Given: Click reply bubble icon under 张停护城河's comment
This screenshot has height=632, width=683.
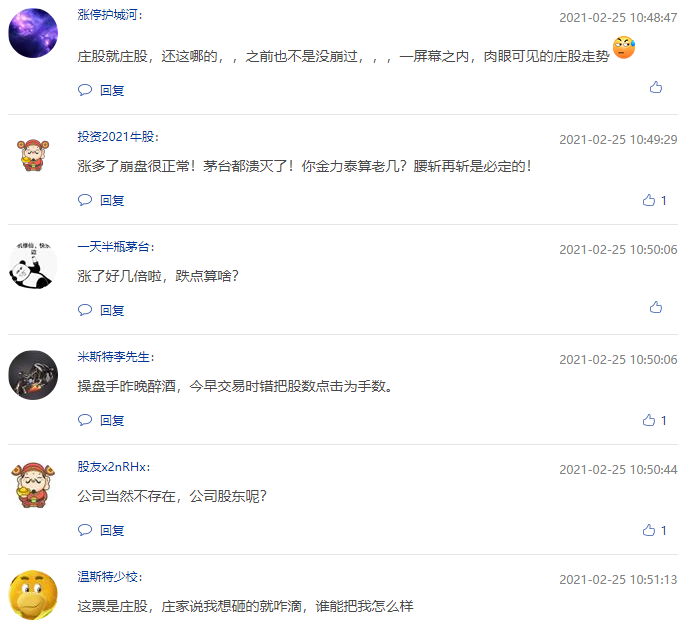Looking at the screenshot, I should (85, 90).
